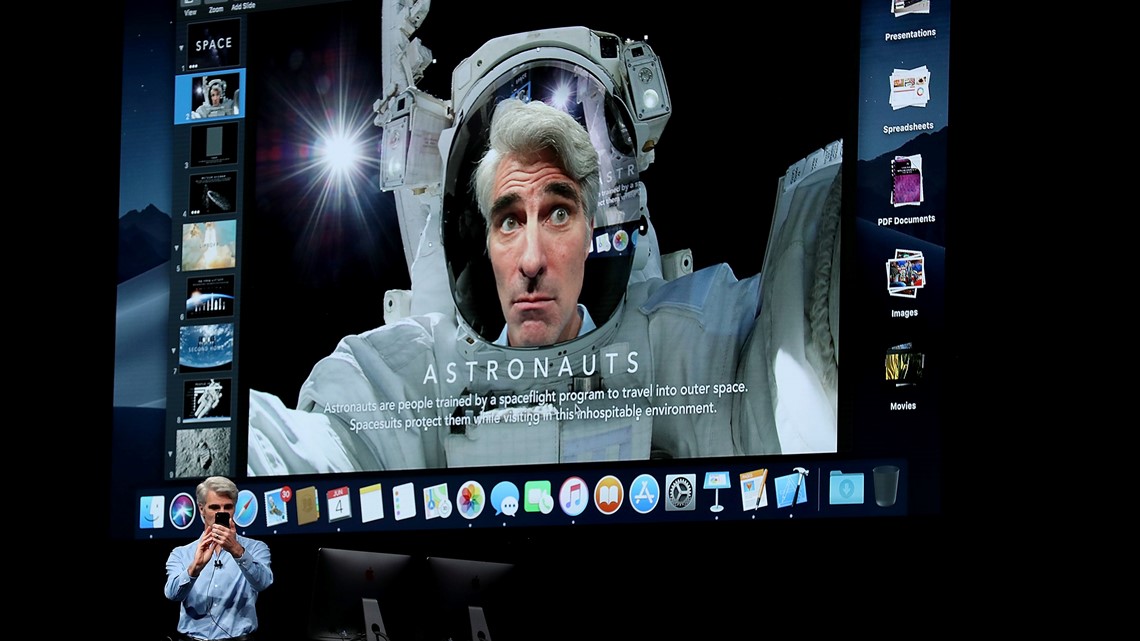Select the Second Home slide 7 thumbnail
Viewport: 1140px width, 641px height.
(x=206, y=347)
